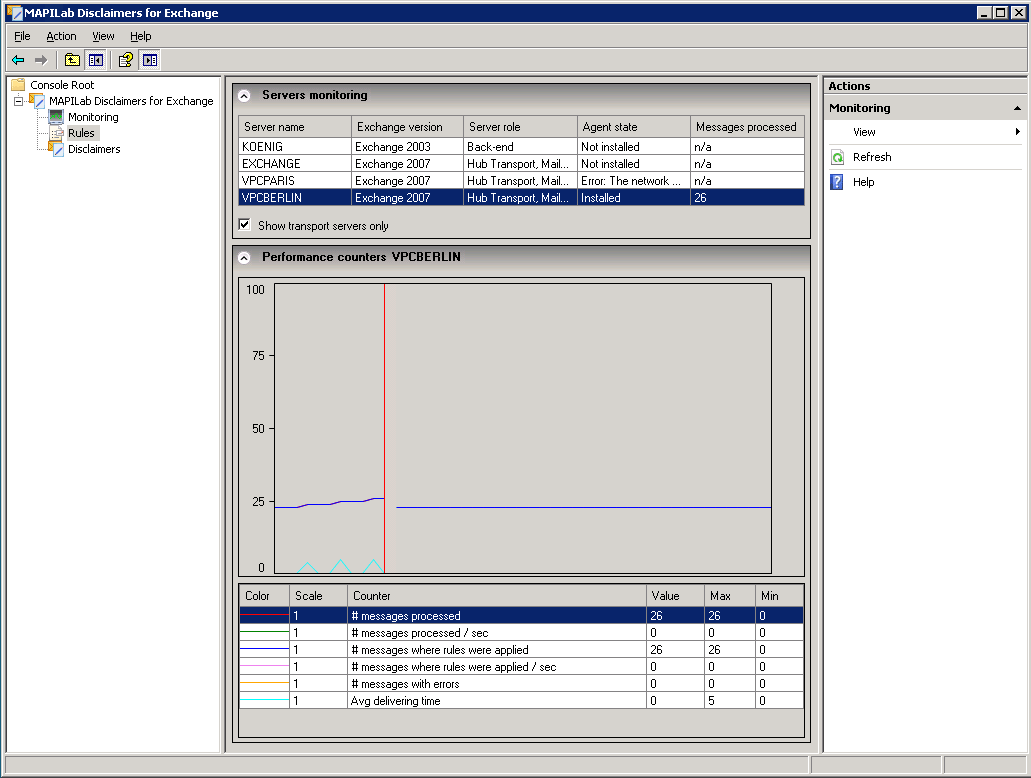Image resolution: width=1031 pixels, height=778 pixels.
Task: Select Console Root tree item
Action: pyautogui.click(x=62, y=85)
